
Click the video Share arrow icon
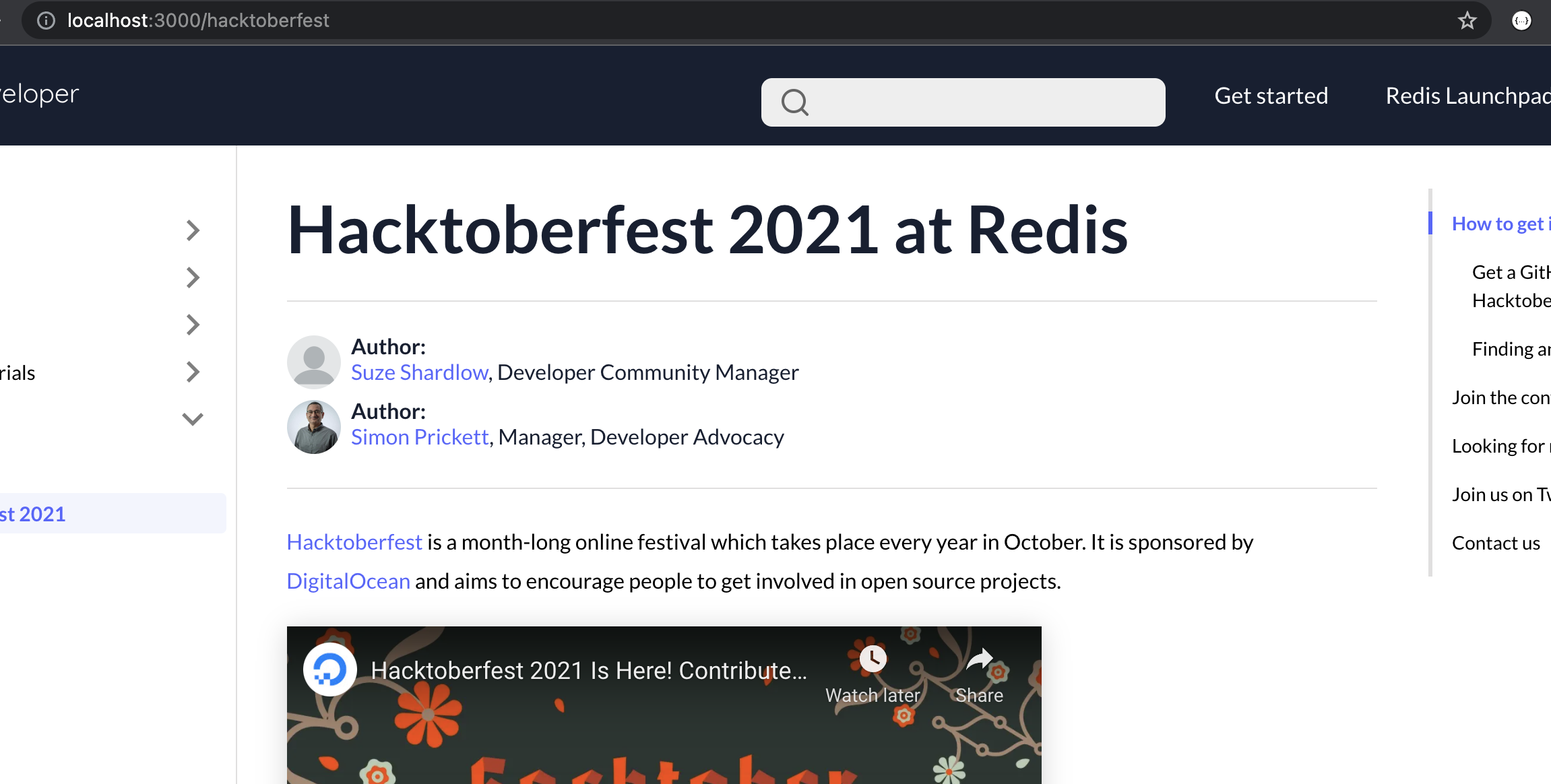[x=979, y=660]
